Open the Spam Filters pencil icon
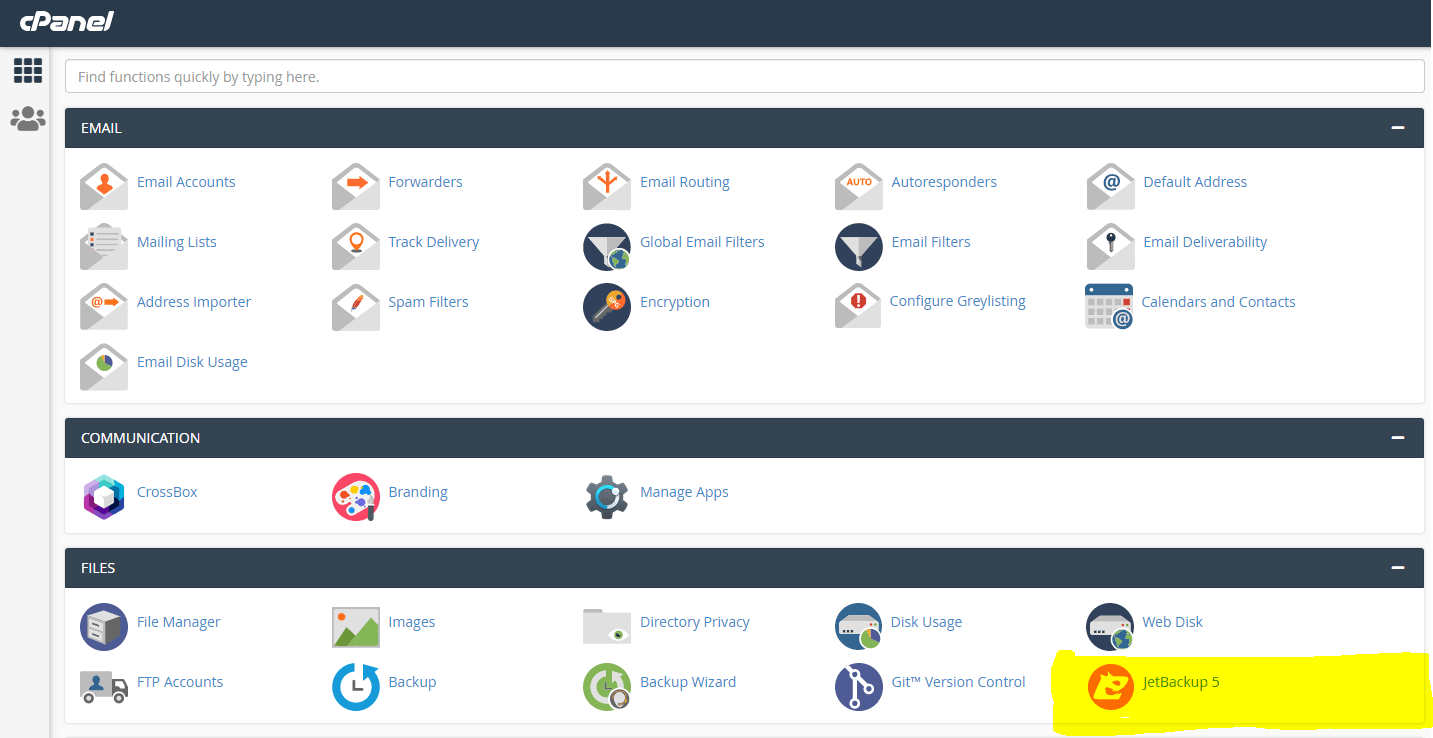The height and width of the screenshot is (738, 1433). [356, 306]
